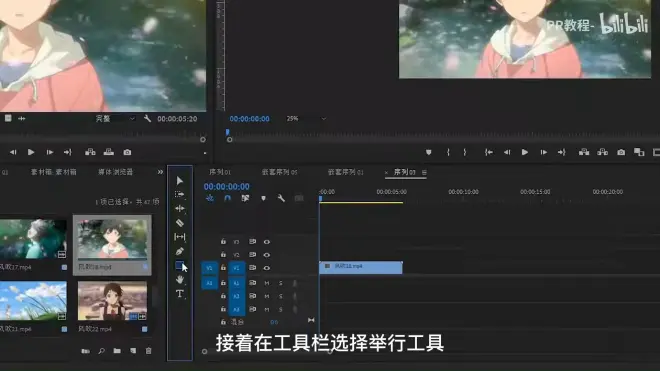The height and width of the screenshot is (371, 660).
Task: Select the Razor tool
Action: click(x=180, y=223)
